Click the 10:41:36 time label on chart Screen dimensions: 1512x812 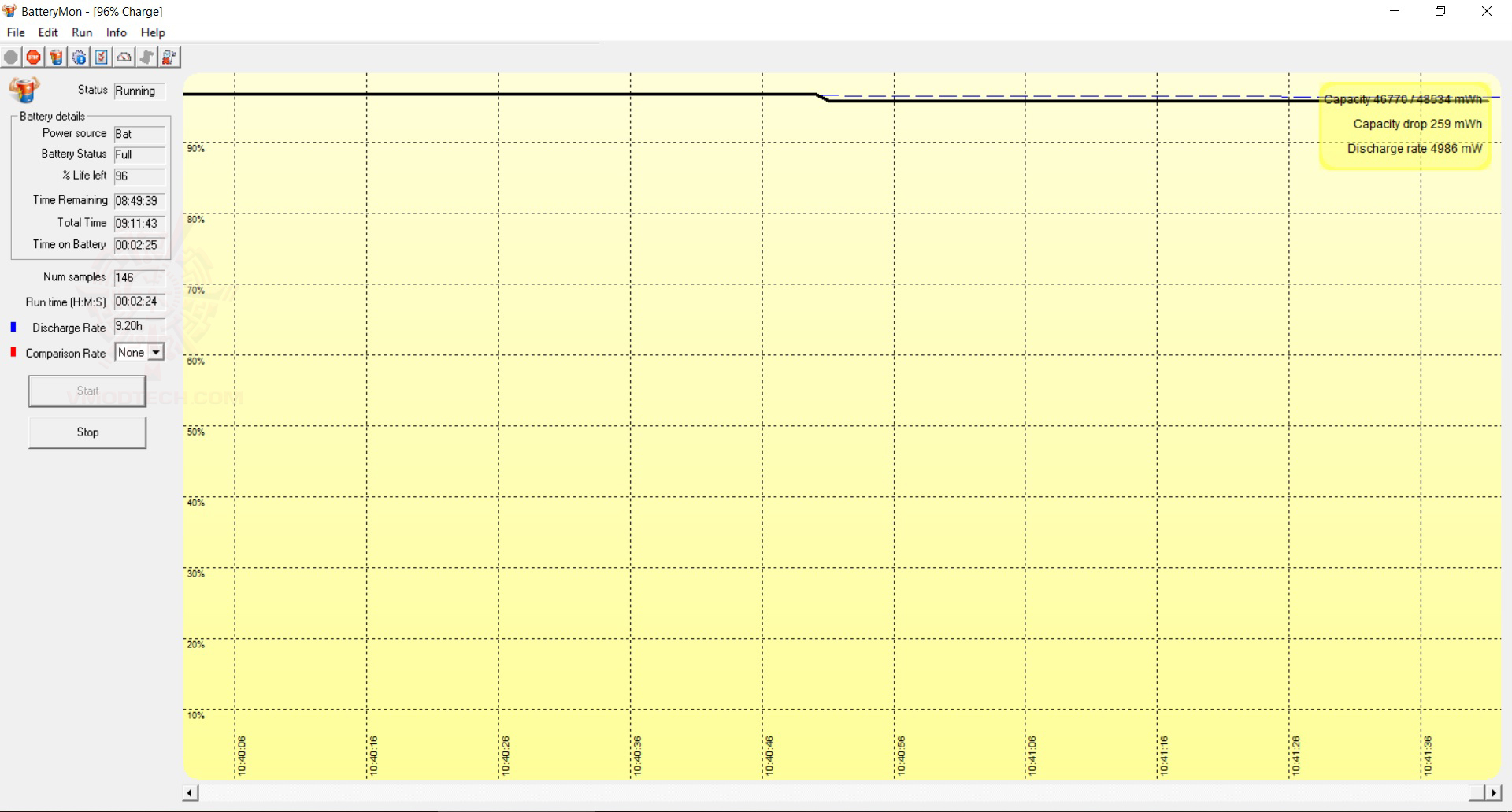coord(1428,756)
